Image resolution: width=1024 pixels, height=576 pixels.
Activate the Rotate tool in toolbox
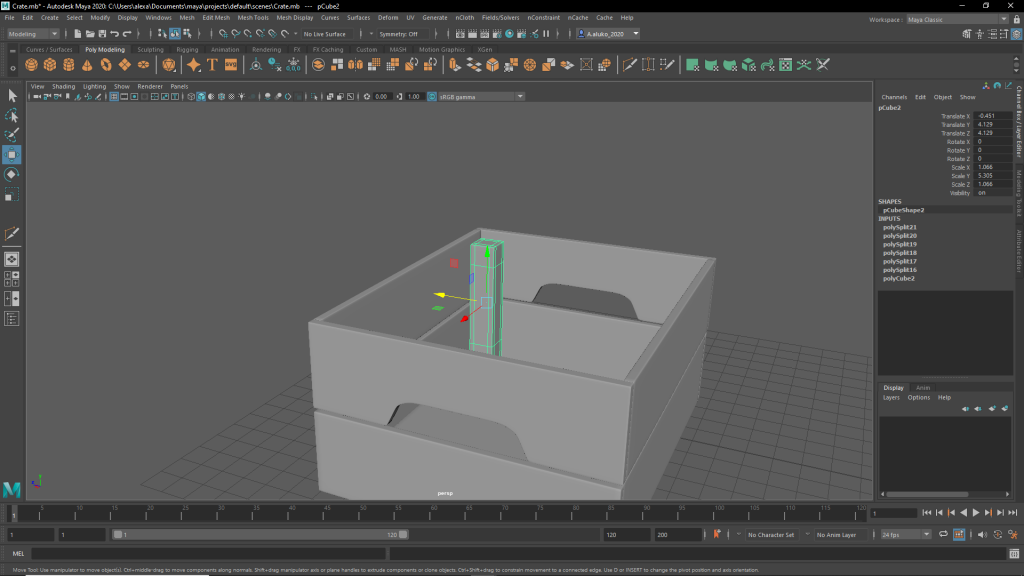[12, 174]
